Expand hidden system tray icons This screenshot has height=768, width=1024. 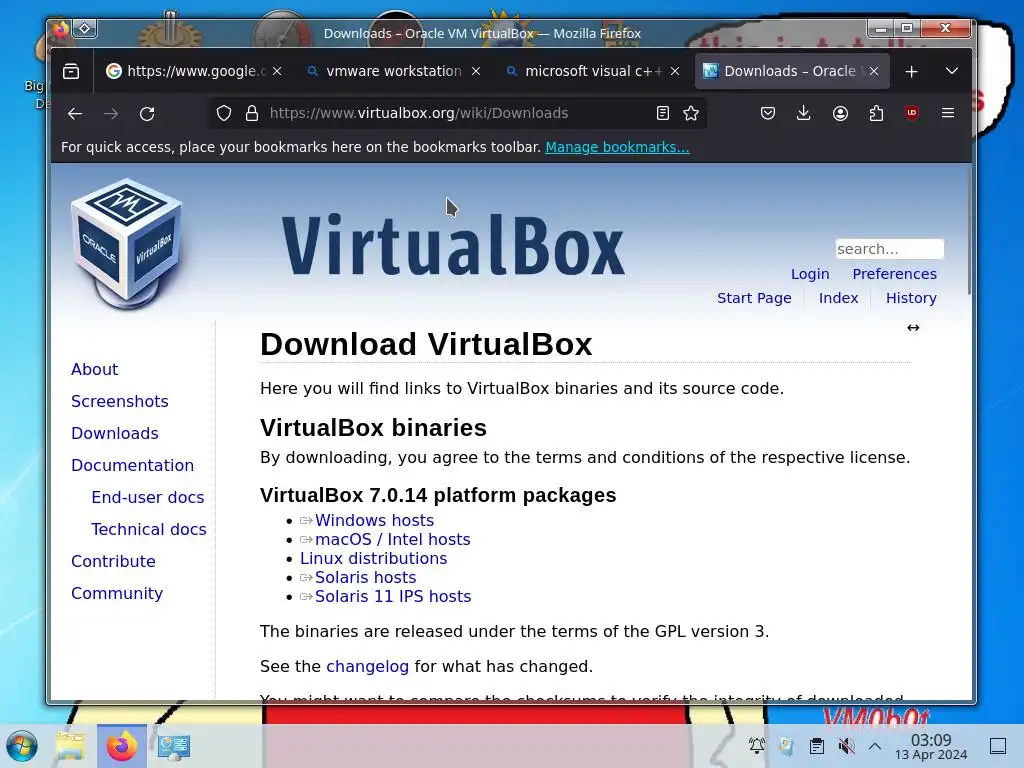click(875, 746)
